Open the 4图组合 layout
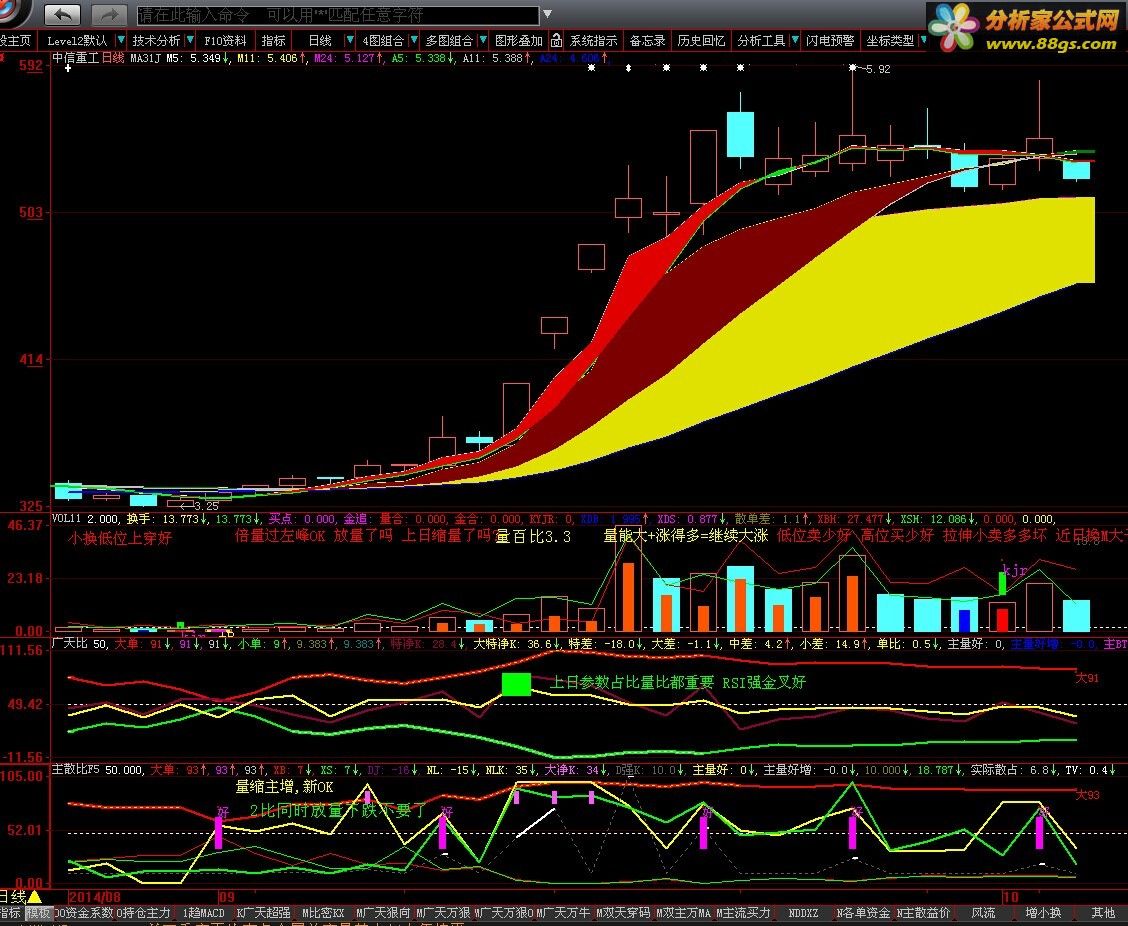Image resolution: width=1128 pixels, height=926 pixels. point(383,41)
